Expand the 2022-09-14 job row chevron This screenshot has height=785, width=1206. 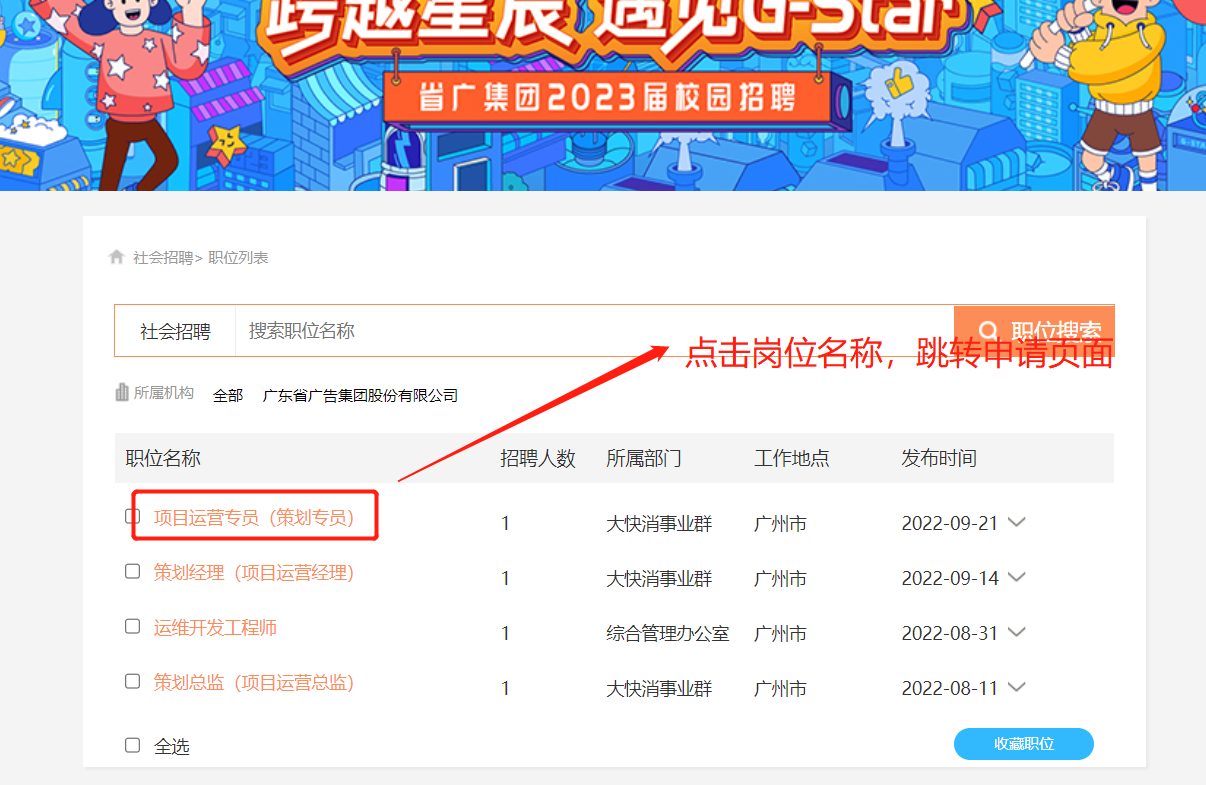(1017, 577)
